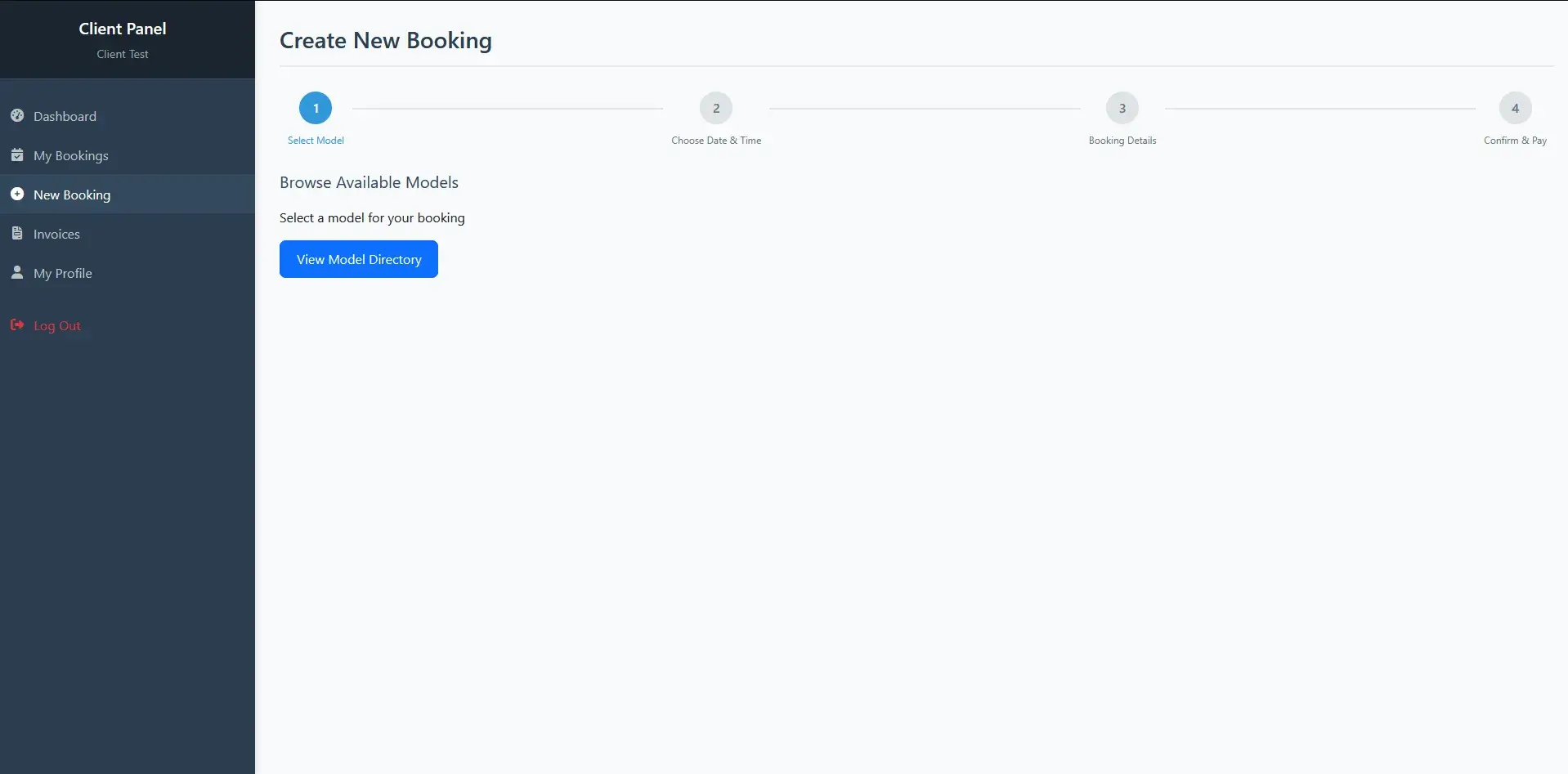1568x774 pixels.
Task: Click the Booking Details step label
Action: tap(1122, 141)
